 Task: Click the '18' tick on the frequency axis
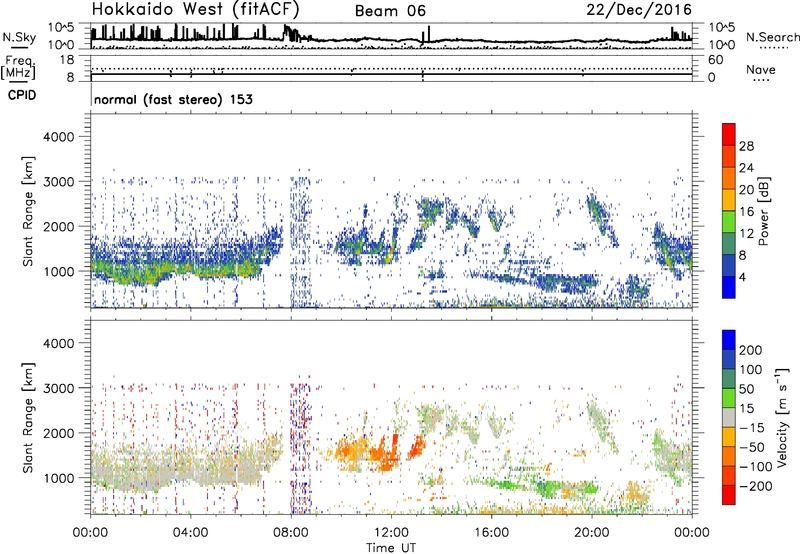click(x=67, y=60)
